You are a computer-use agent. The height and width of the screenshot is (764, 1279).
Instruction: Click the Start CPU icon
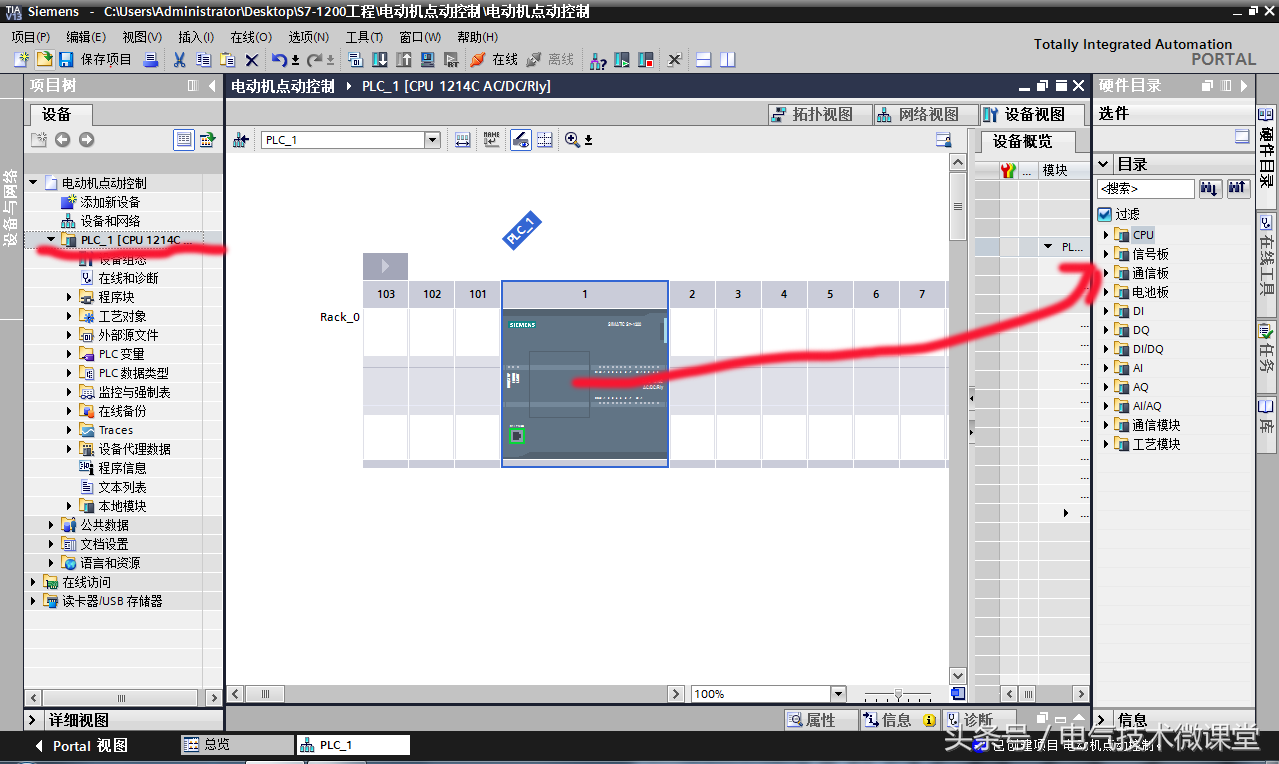point(622,60)
